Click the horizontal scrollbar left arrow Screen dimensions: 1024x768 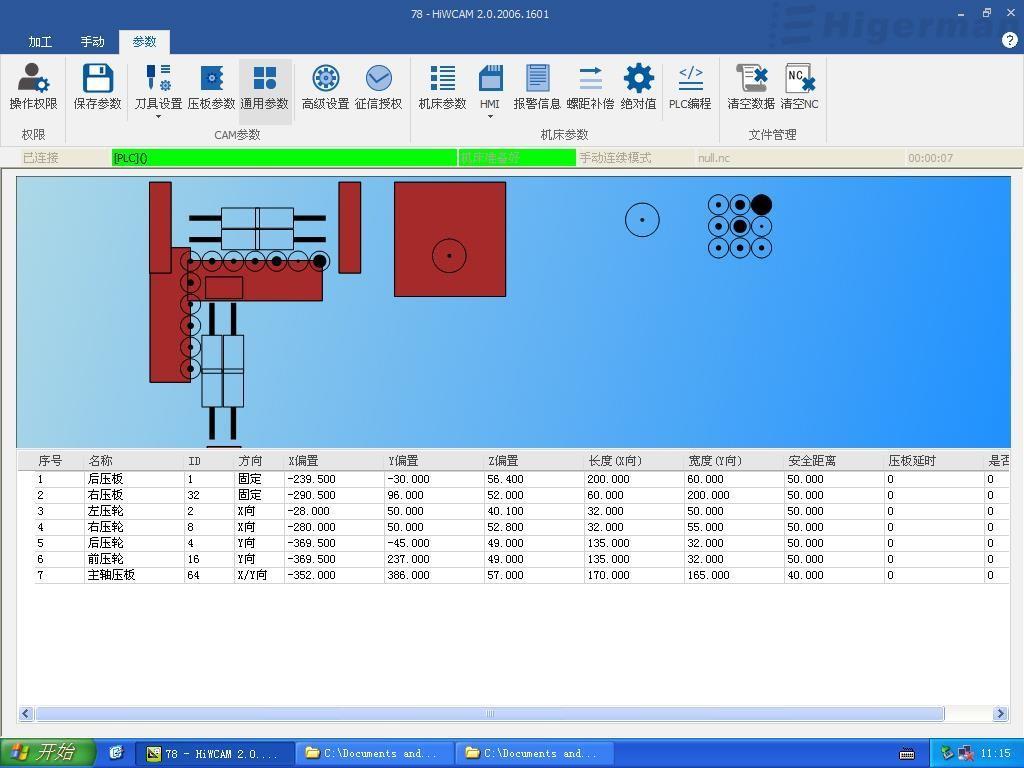click(x=25, y=714)
